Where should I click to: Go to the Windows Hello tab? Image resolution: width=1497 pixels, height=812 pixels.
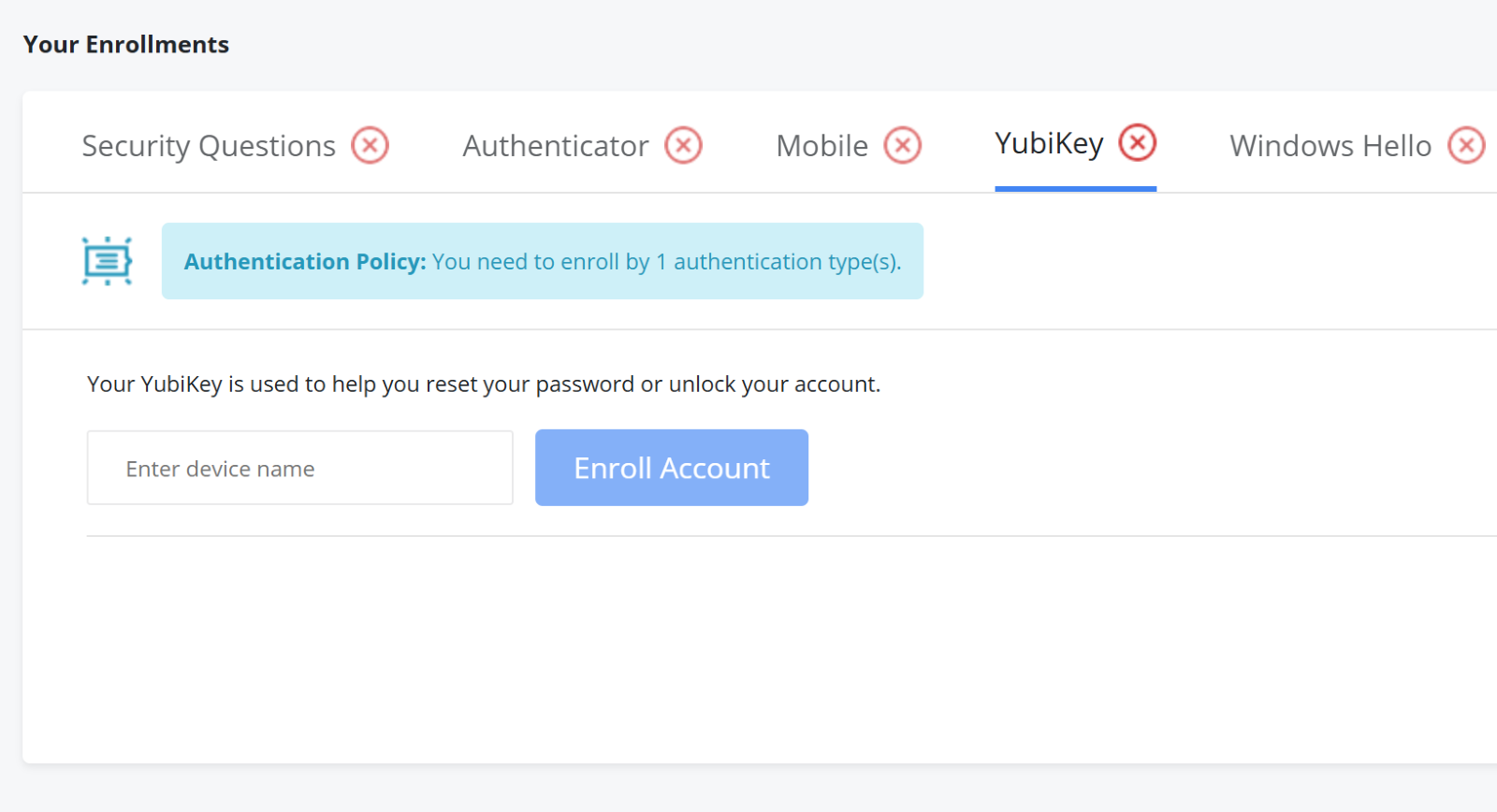1330,146
